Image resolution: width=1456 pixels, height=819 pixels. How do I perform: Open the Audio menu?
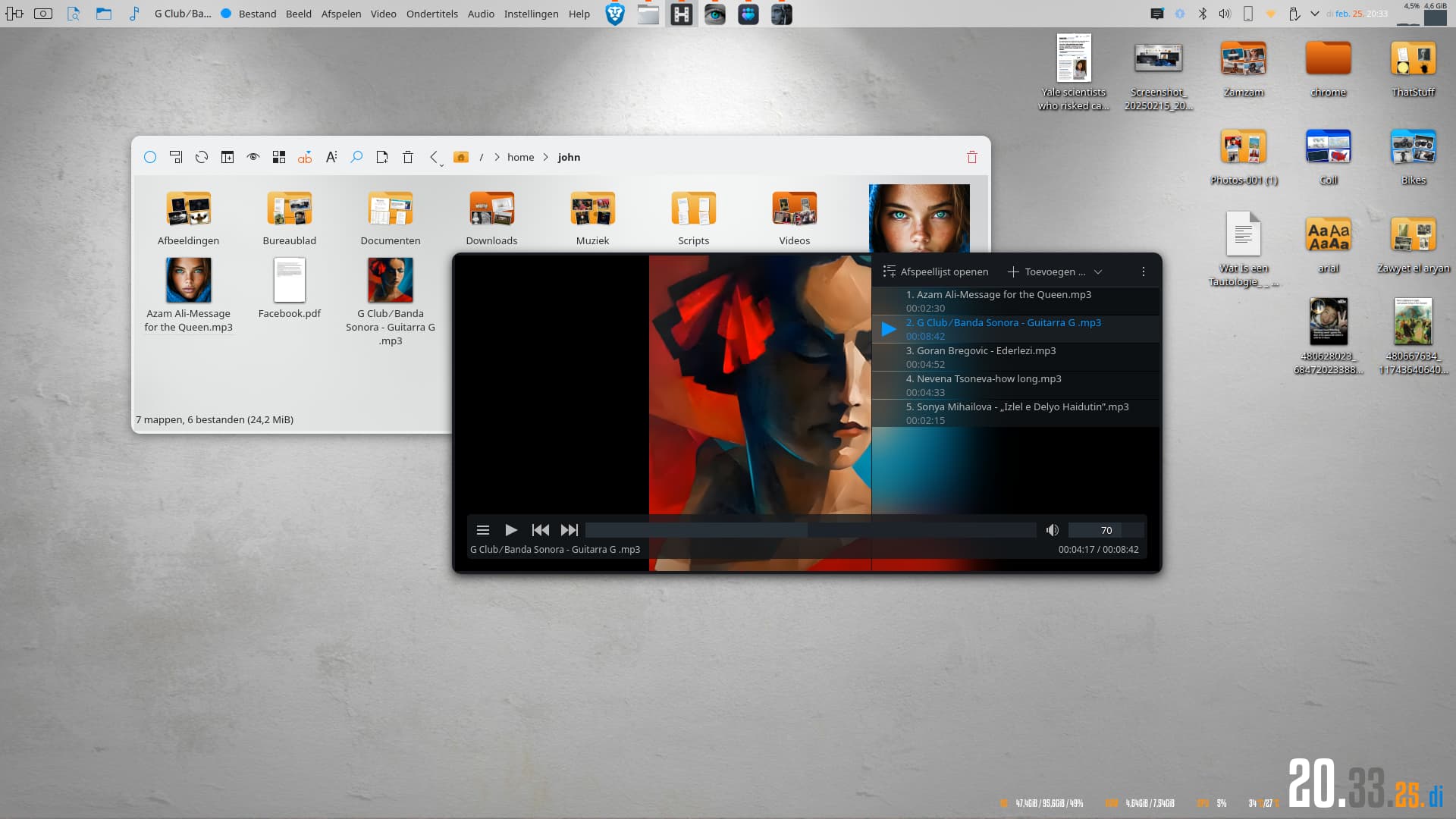coord(481,14)
